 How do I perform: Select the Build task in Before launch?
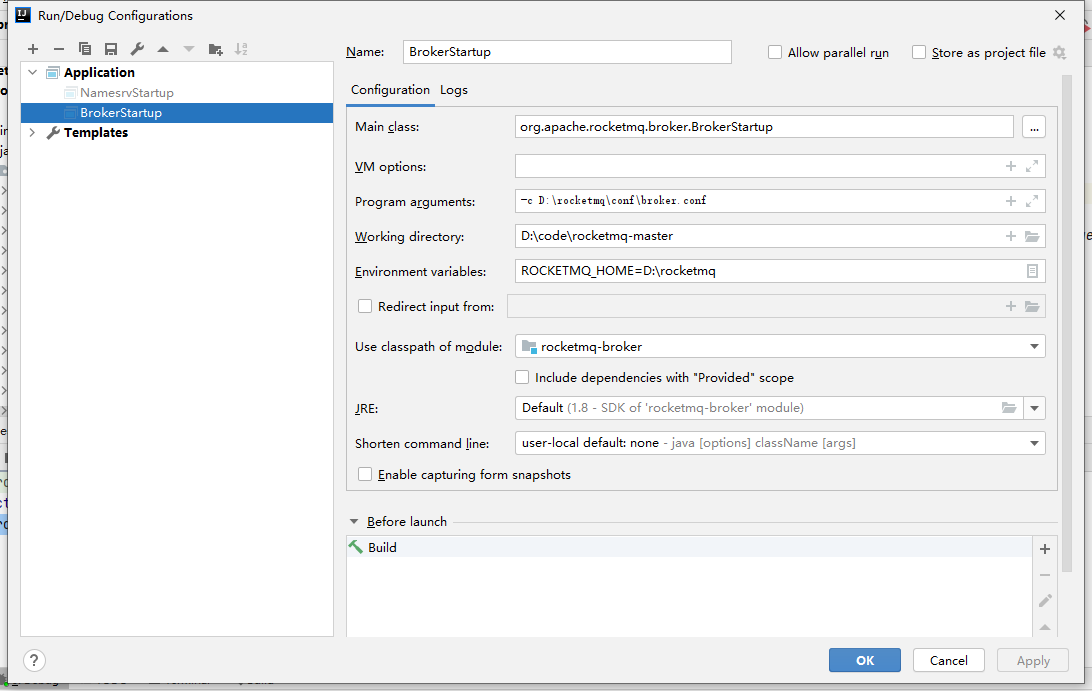pyautogui.click(x=689, y=547)
